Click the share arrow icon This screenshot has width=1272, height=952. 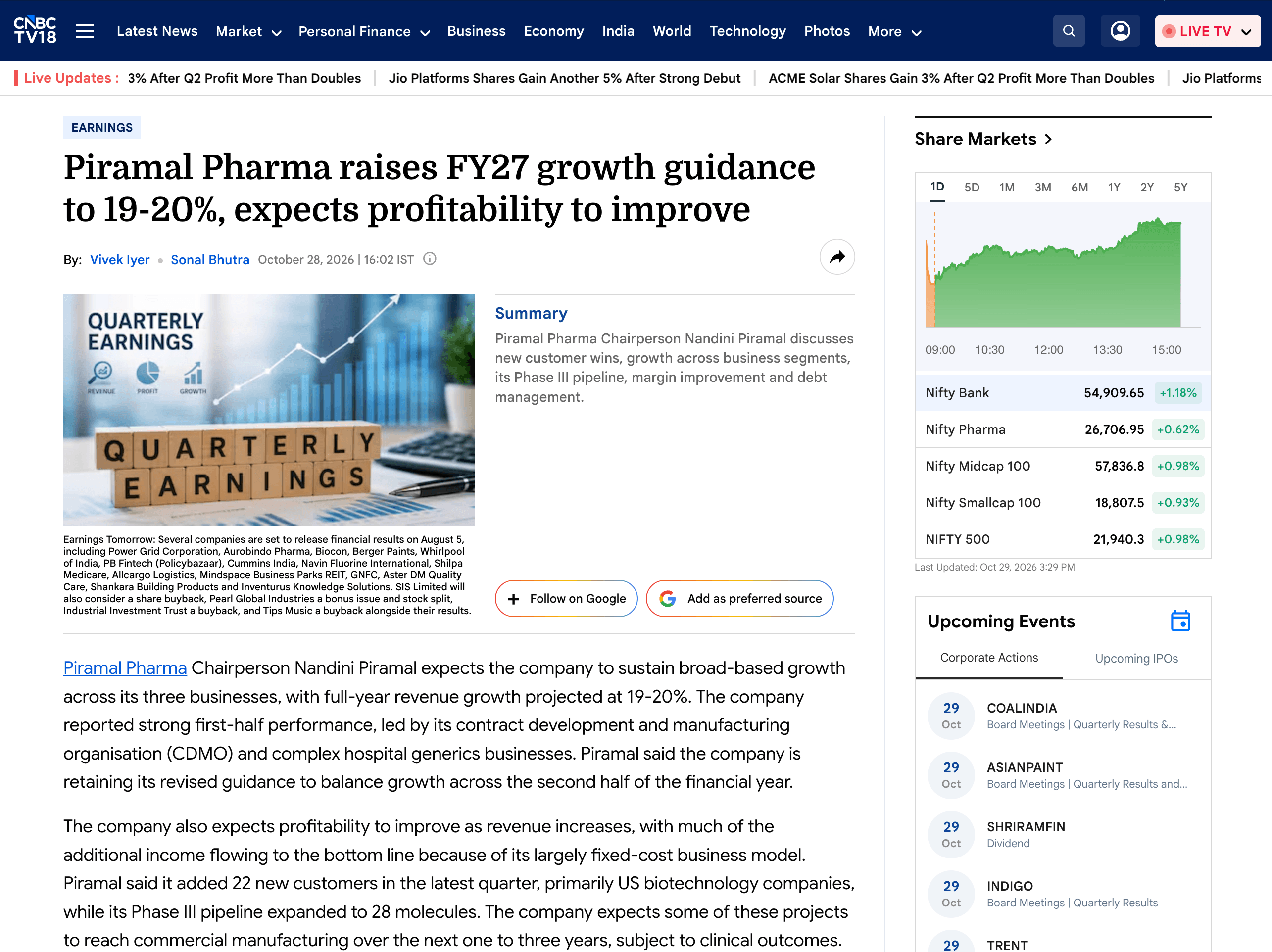point(836,257)
